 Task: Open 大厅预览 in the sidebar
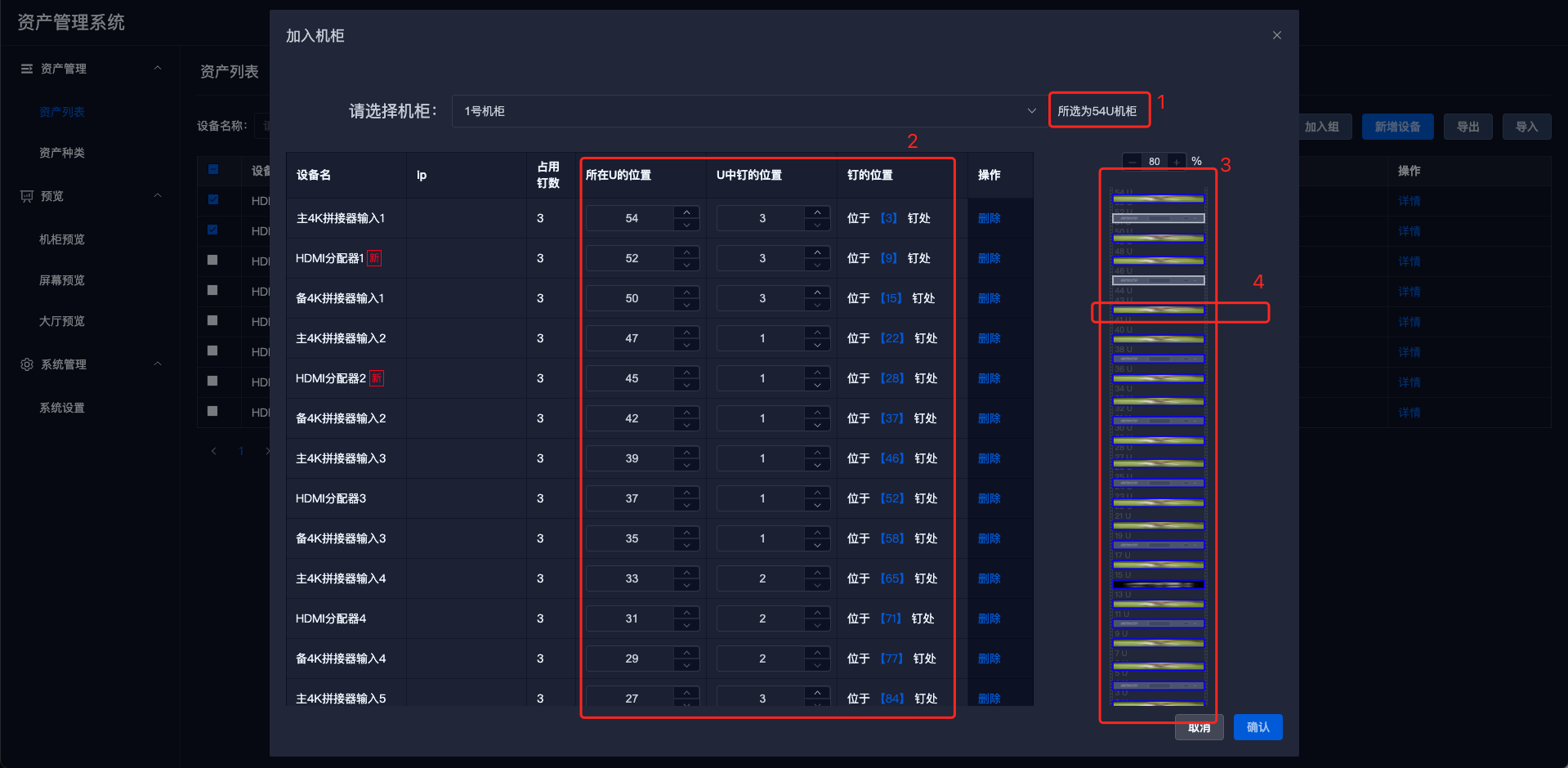click(62, 321)
